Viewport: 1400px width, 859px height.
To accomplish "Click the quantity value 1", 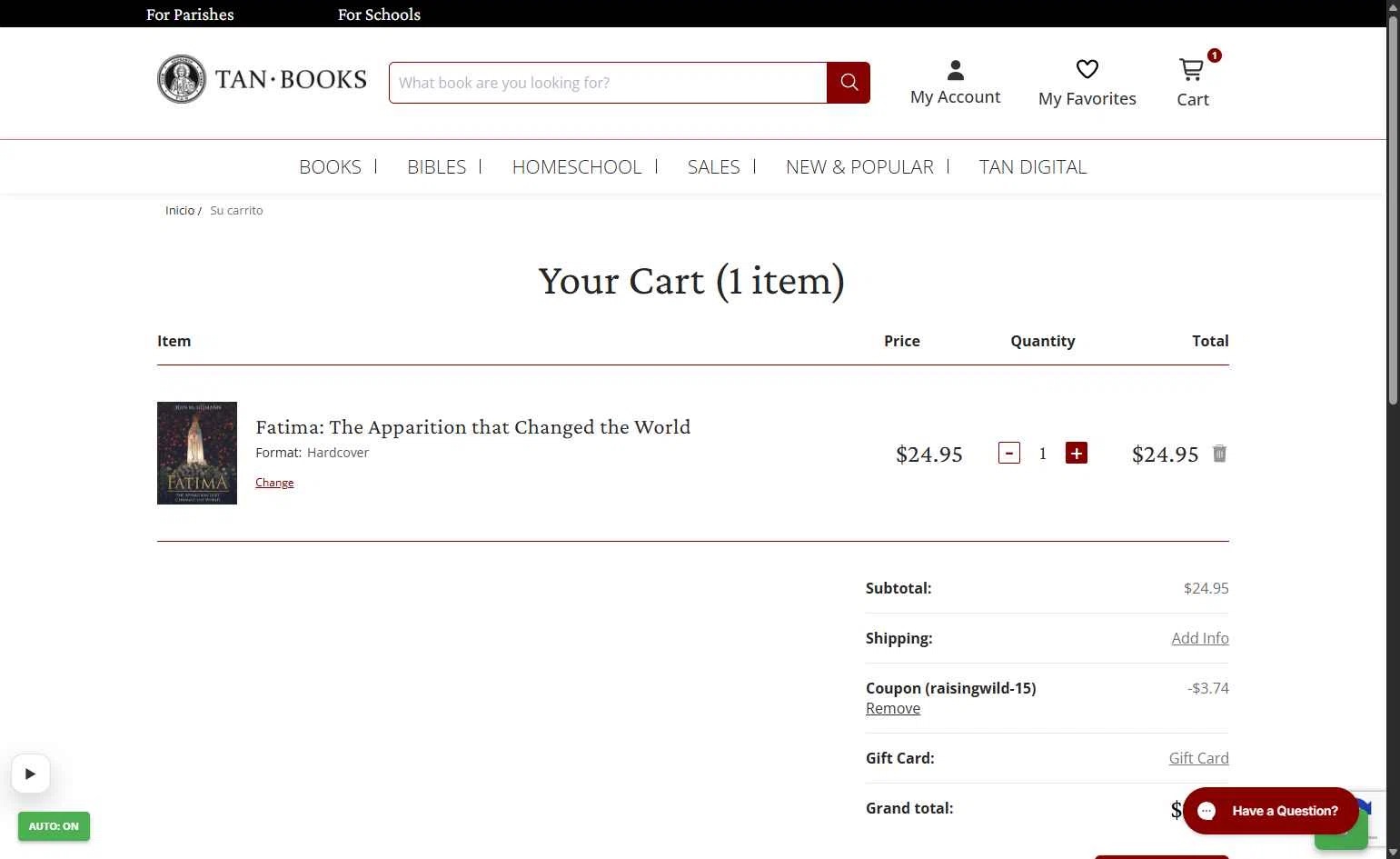I will click(x=1043, y=453).
